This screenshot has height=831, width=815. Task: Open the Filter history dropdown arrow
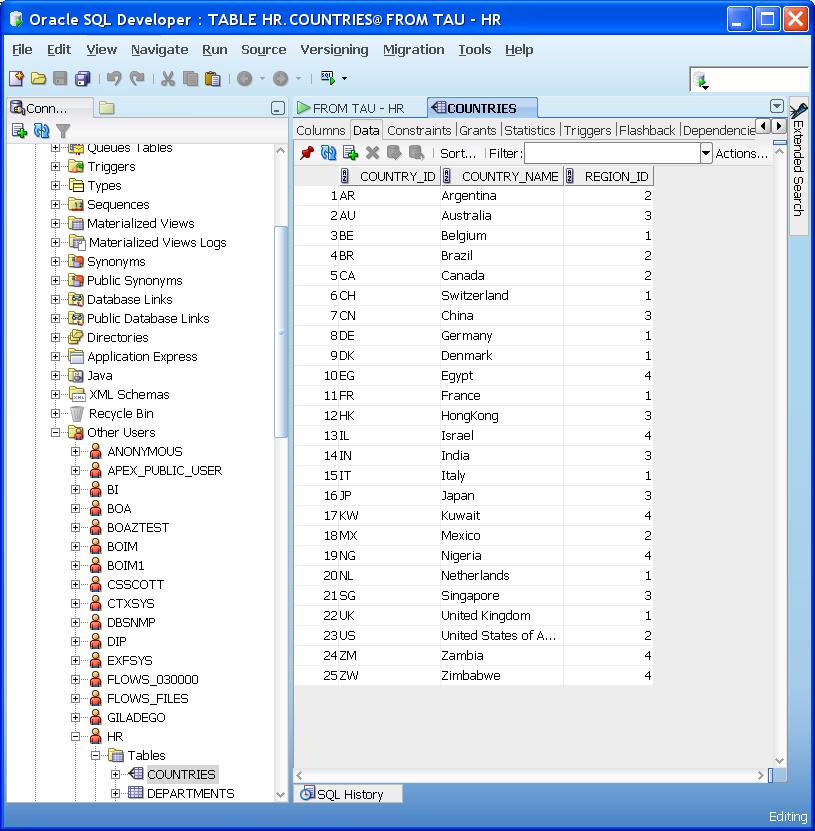706,154
